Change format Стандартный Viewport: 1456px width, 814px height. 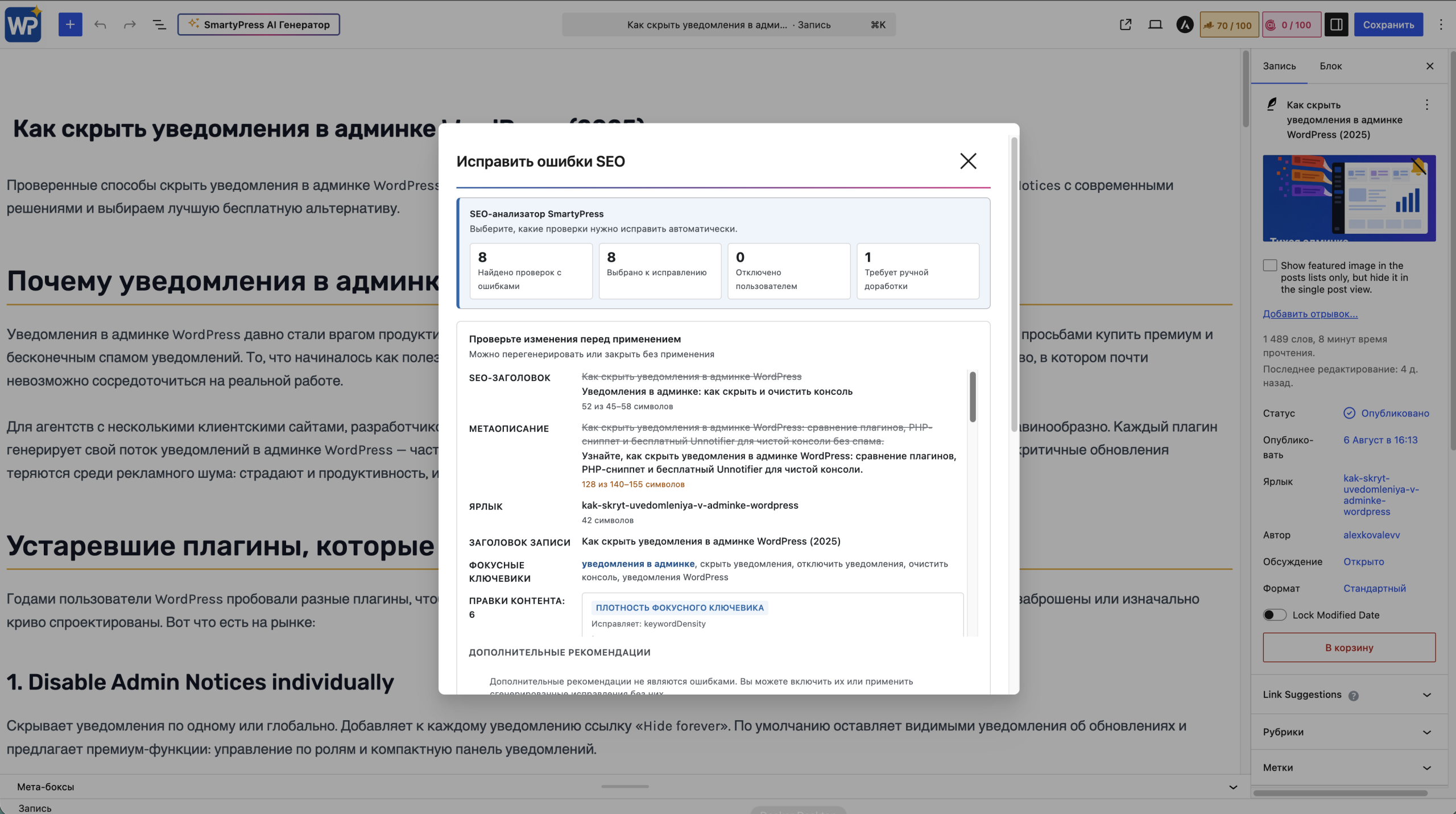1374,588
